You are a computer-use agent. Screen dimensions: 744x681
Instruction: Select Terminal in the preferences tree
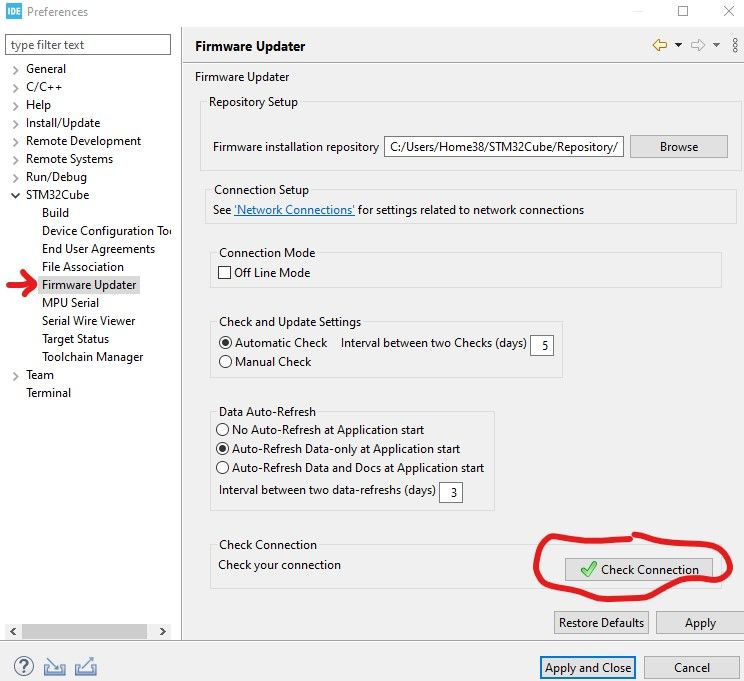(48, 393)
